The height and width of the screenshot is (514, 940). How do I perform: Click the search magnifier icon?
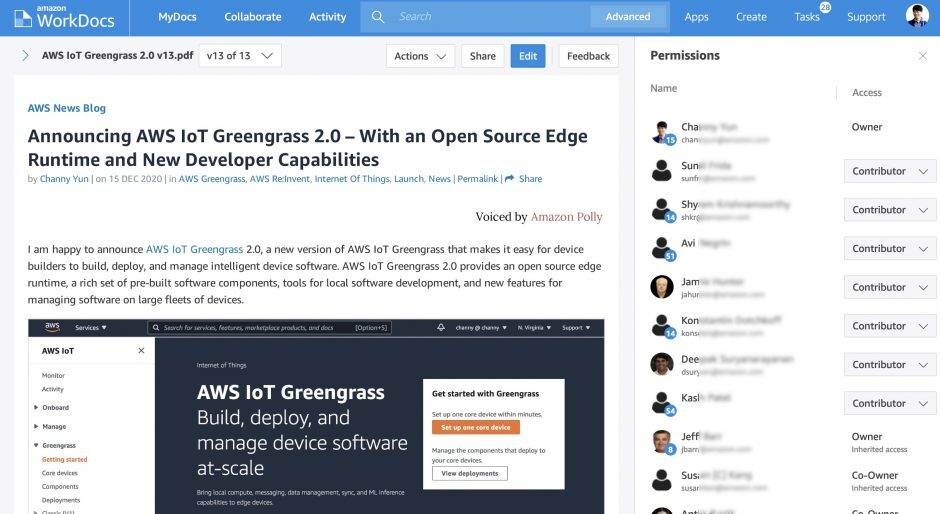coord(378,17)
